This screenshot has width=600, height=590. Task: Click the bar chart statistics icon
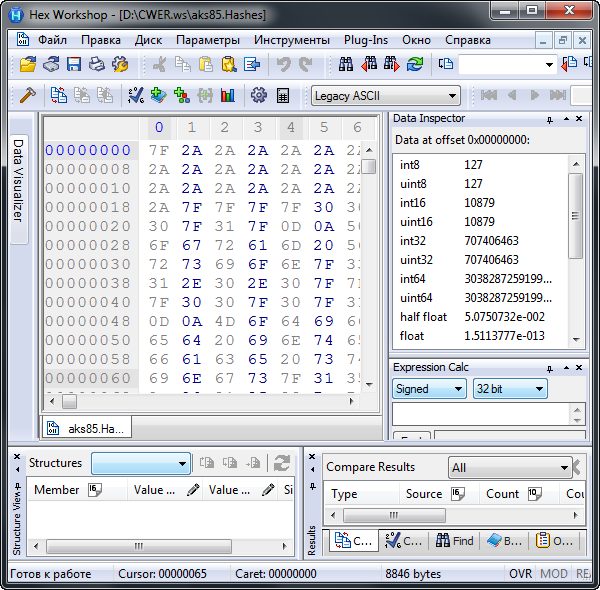[228, 96]
